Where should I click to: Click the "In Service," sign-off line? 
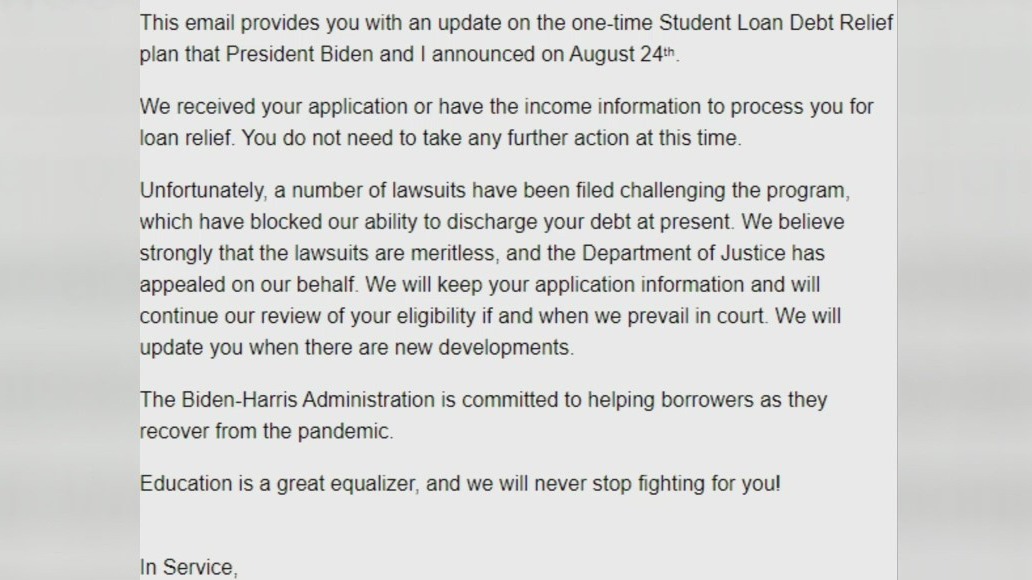188,568
